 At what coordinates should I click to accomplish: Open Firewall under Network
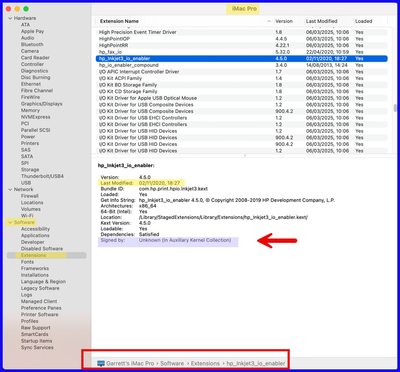click(x=30, y=196)
